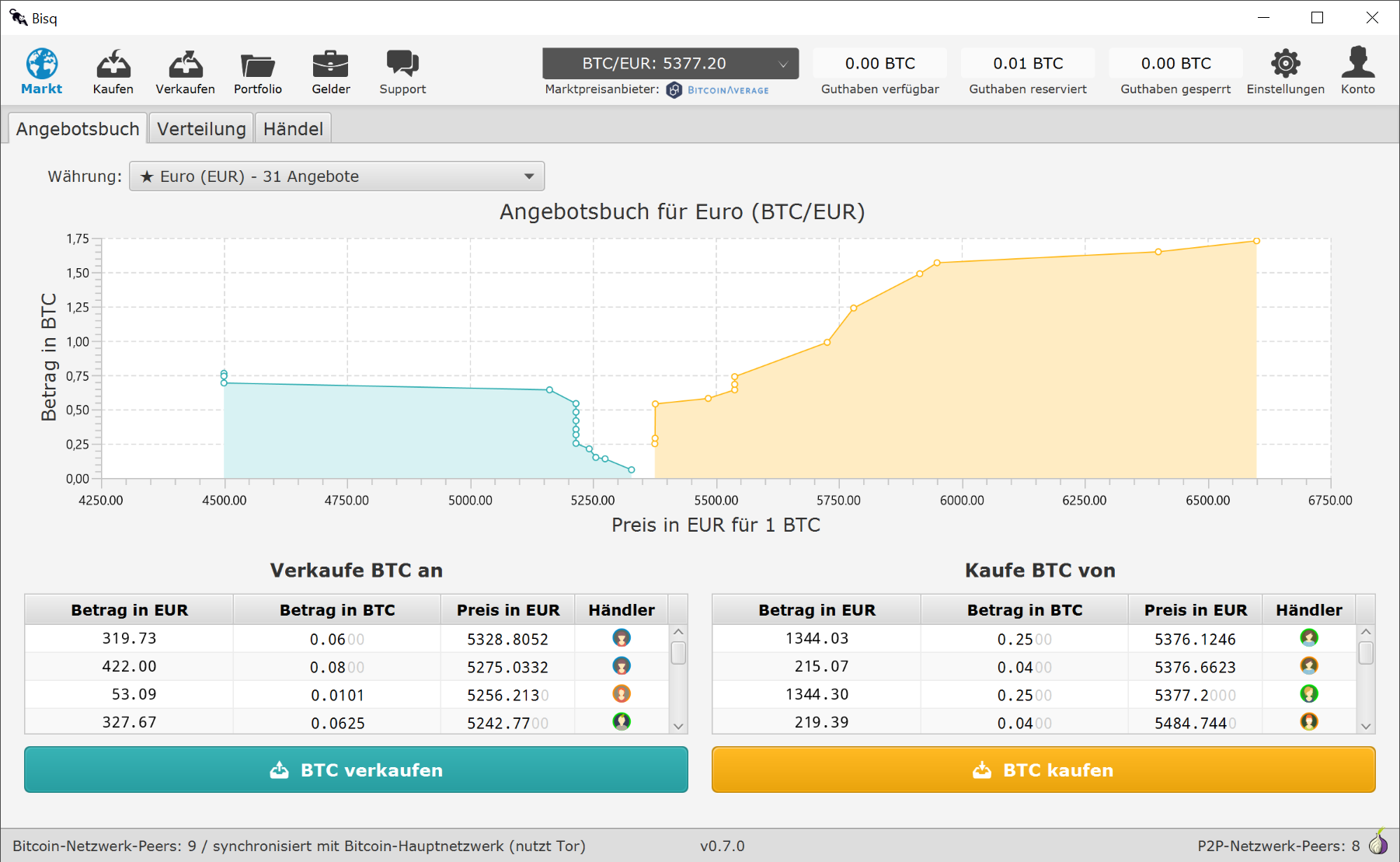Click the 0.00 BTC Guthaben gesperrt balance
Image resolution: width=1400 pixels, height=862 pixels.
1175,64
